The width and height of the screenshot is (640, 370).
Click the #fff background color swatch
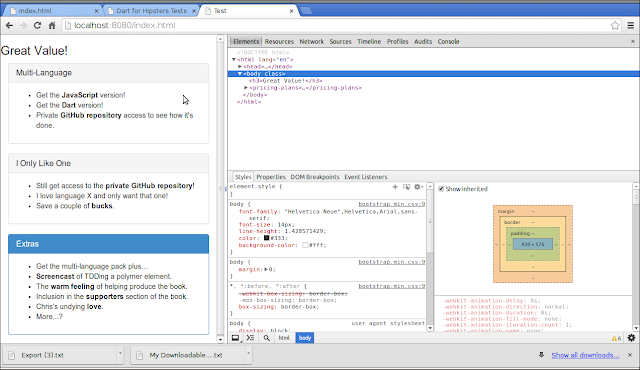click(305, 245)
